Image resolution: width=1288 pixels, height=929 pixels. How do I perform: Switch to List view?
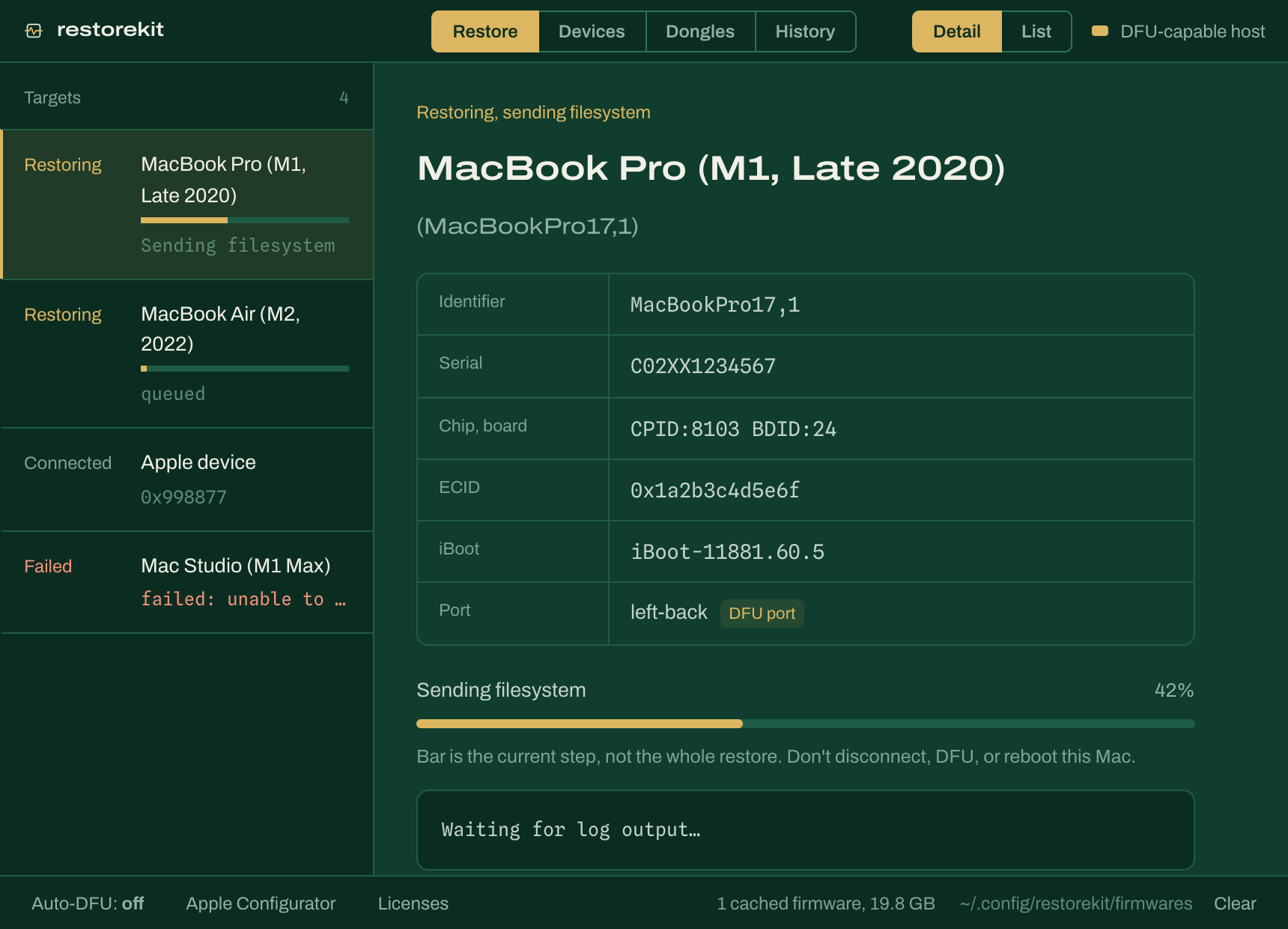(x=1036, y=31)
